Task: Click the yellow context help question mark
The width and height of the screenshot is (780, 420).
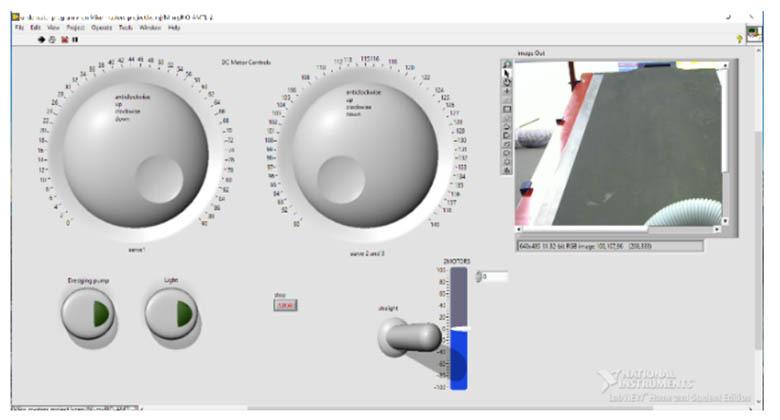Action: click(x=739, y=39)
